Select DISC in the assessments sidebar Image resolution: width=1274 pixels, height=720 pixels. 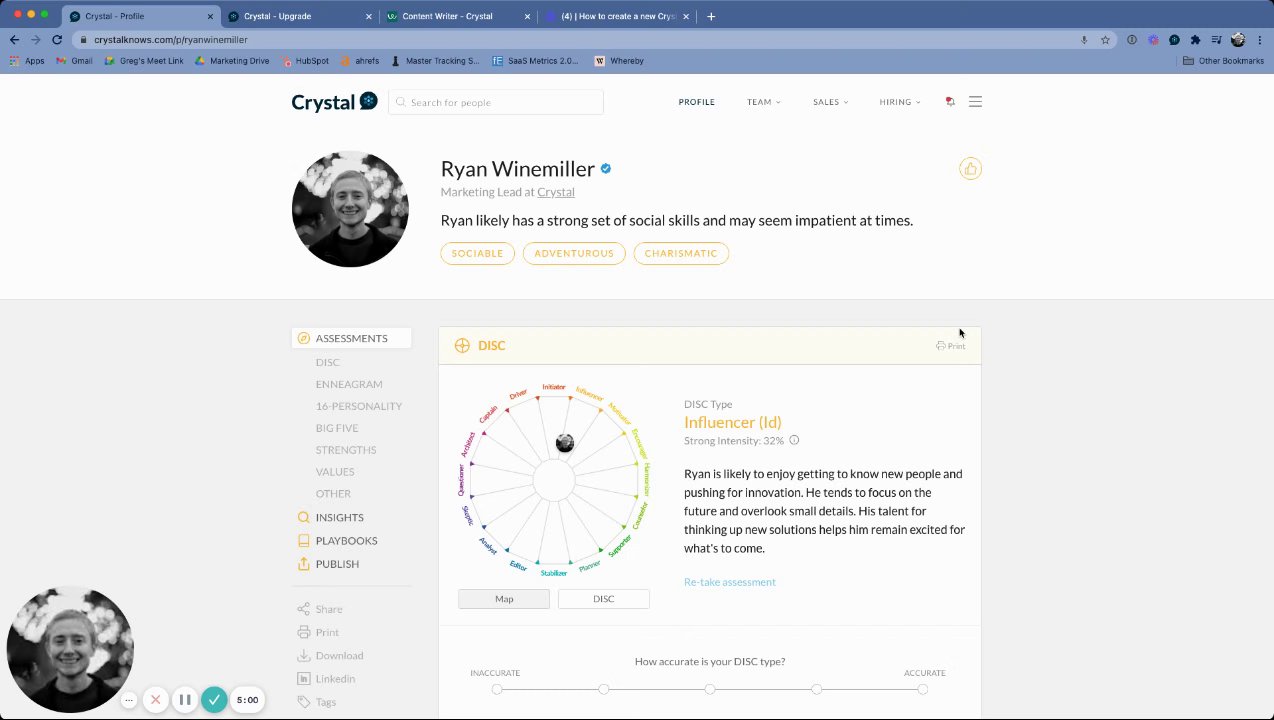328,362
